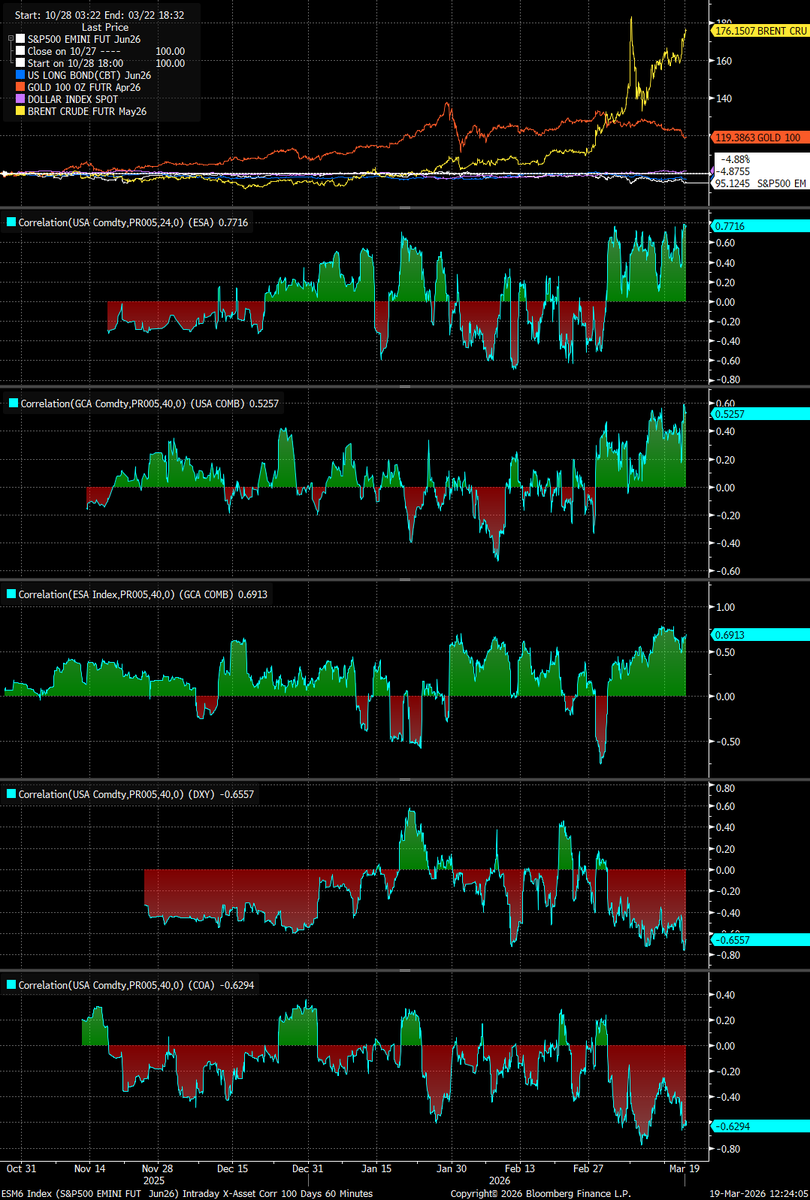
Task: Collapse the S&P500 EMINI legend tree toggle
Action: coord(9,38)
